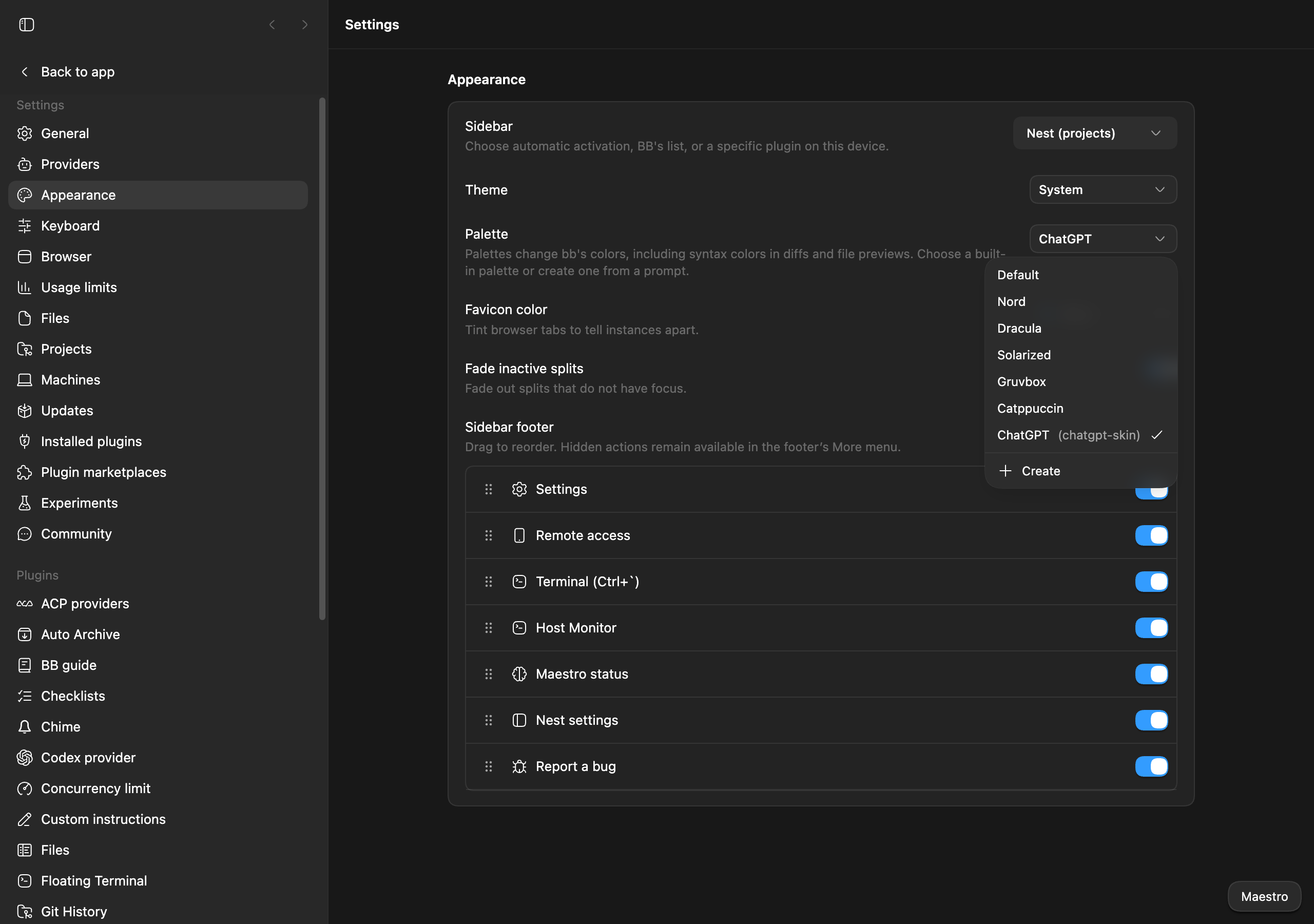Image resolution: width=1314 pixels, height=924 pixels.
Task: Click the Maestro button
Action: point(1264,896)
